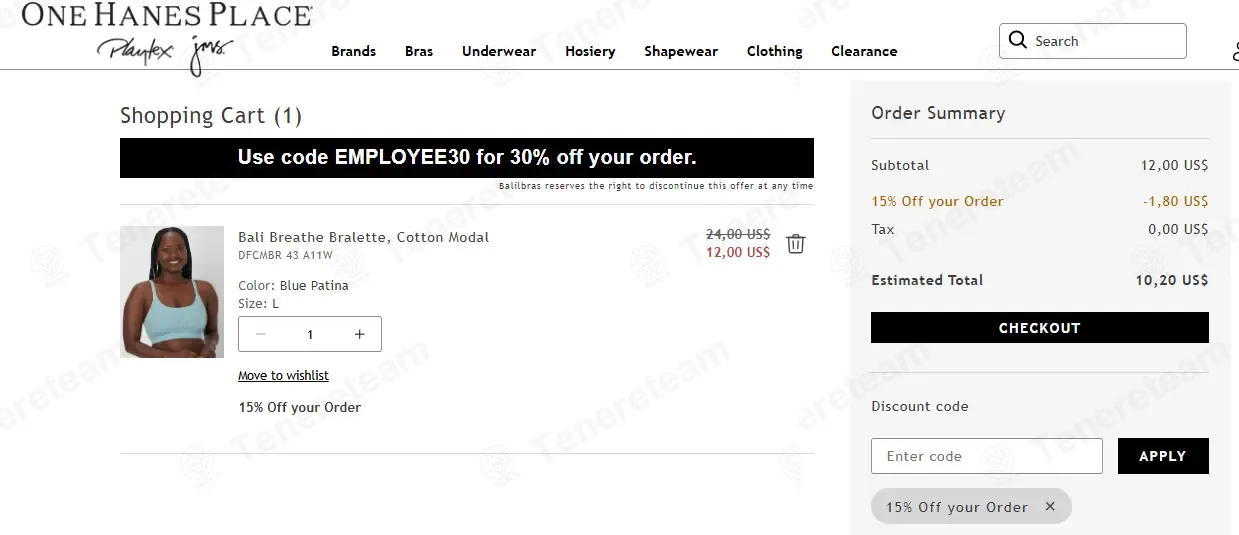Focus the Enter code discount field

(x=987, y=456)
